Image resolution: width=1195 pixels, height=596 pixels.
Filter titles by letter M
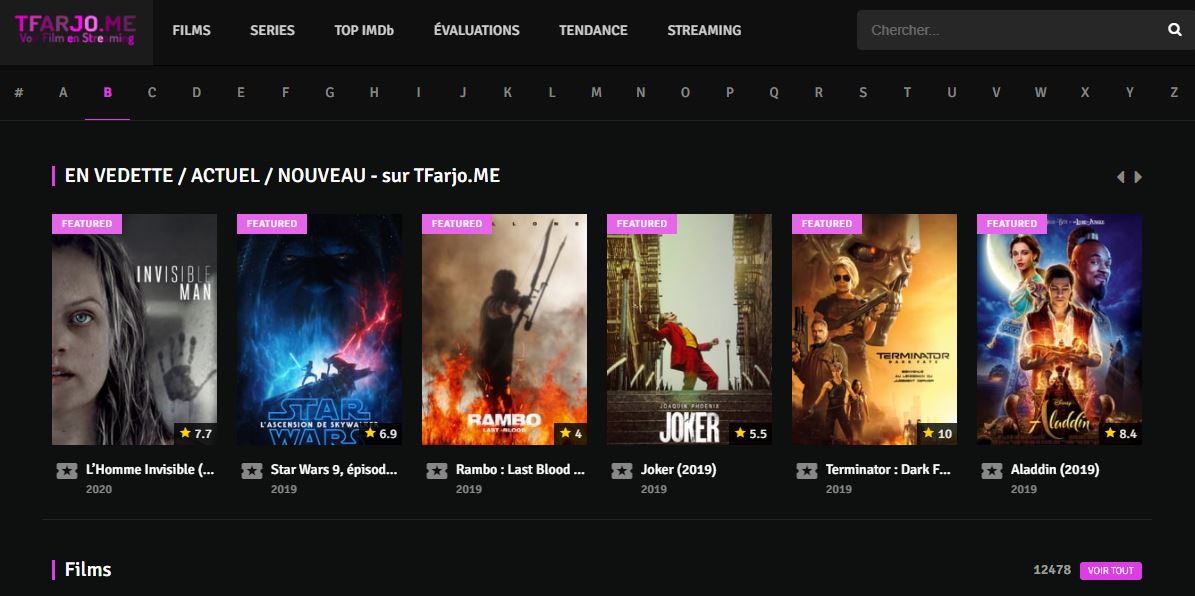596,93
